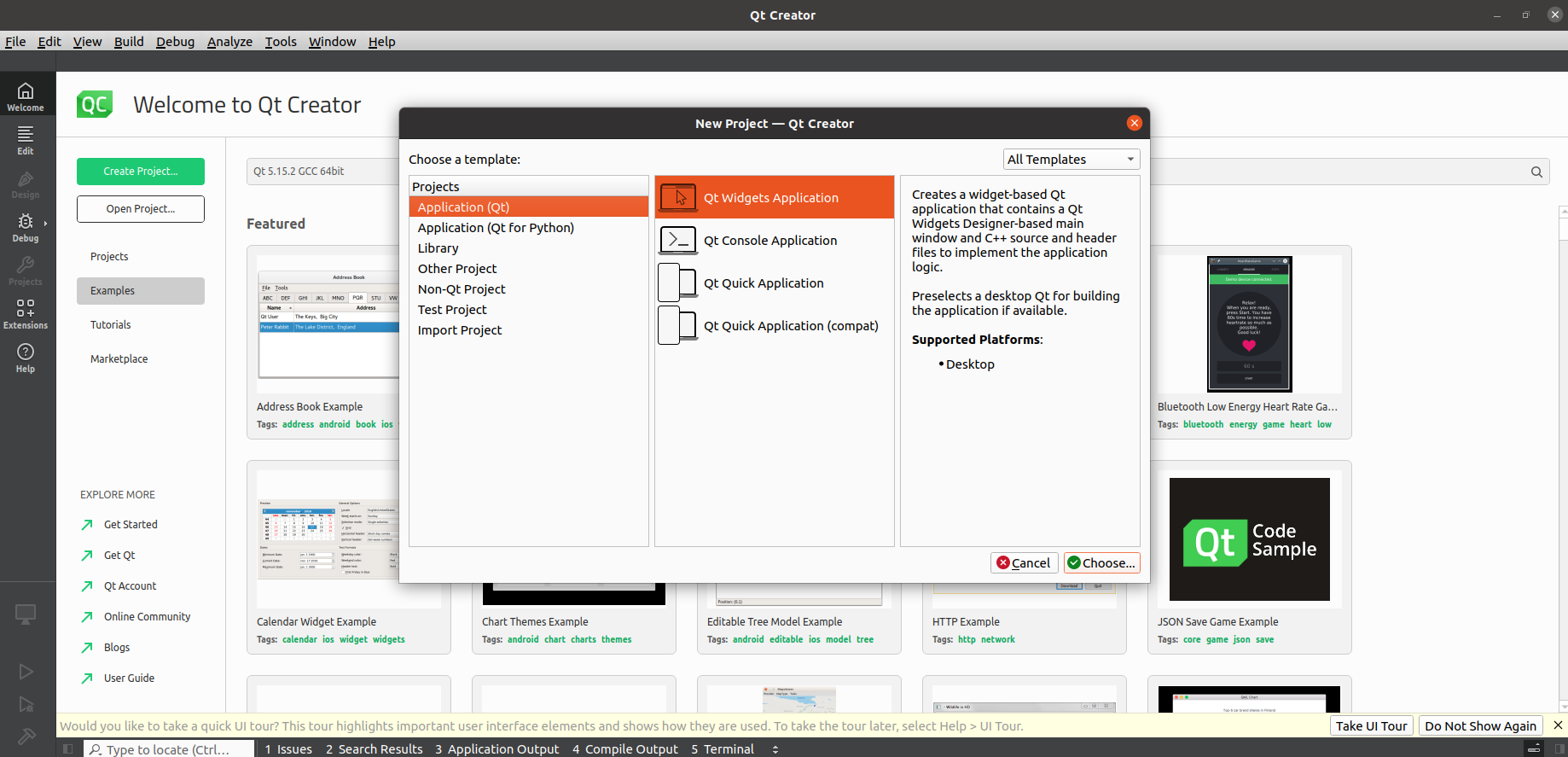Toggle the left sidebar visibility button
This screenshot has width=1568, height=757.
click(68, 748)
